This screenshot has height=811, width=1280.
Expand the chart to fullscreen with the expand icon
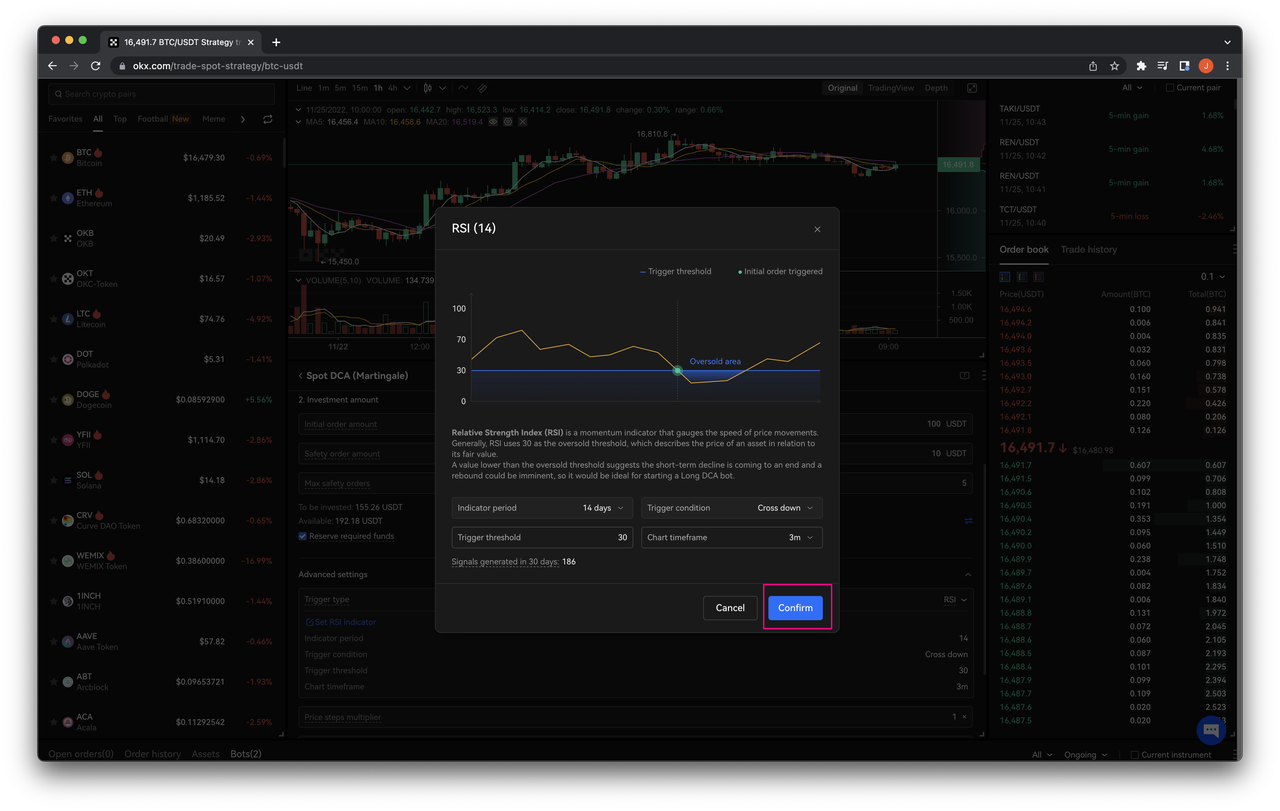tap(971, 88)
